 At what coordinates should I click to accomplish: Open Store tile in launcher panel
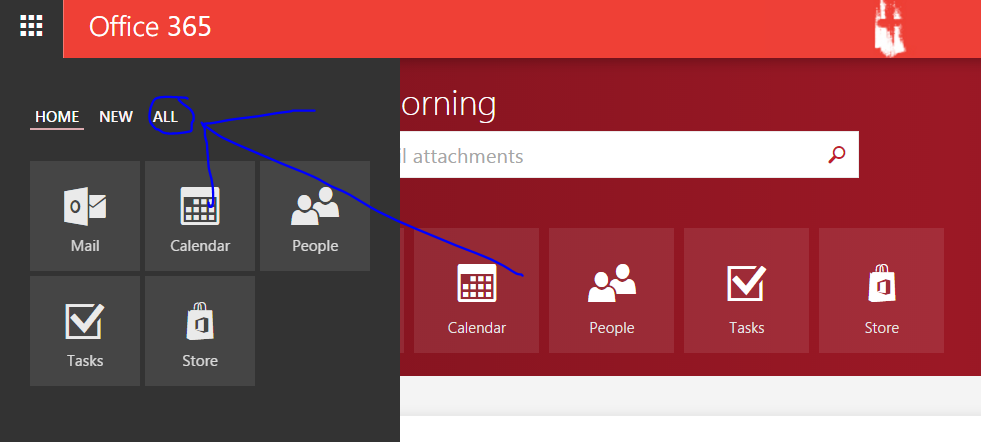click(x=200, y=331)
